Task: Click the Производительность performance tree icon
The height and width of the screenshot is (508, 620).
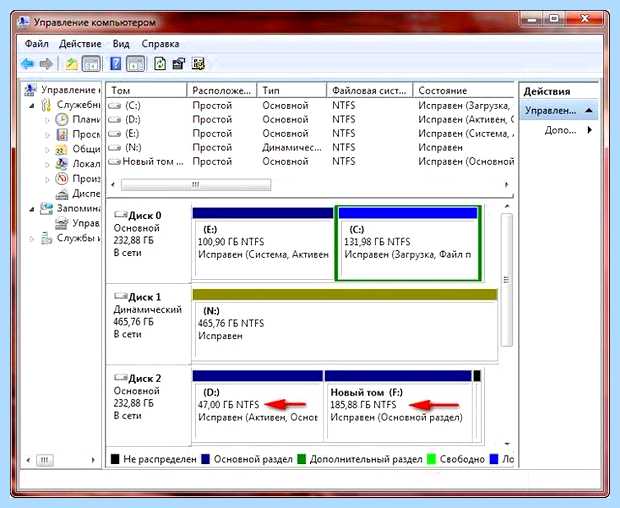Action: [x=62, y=179]
